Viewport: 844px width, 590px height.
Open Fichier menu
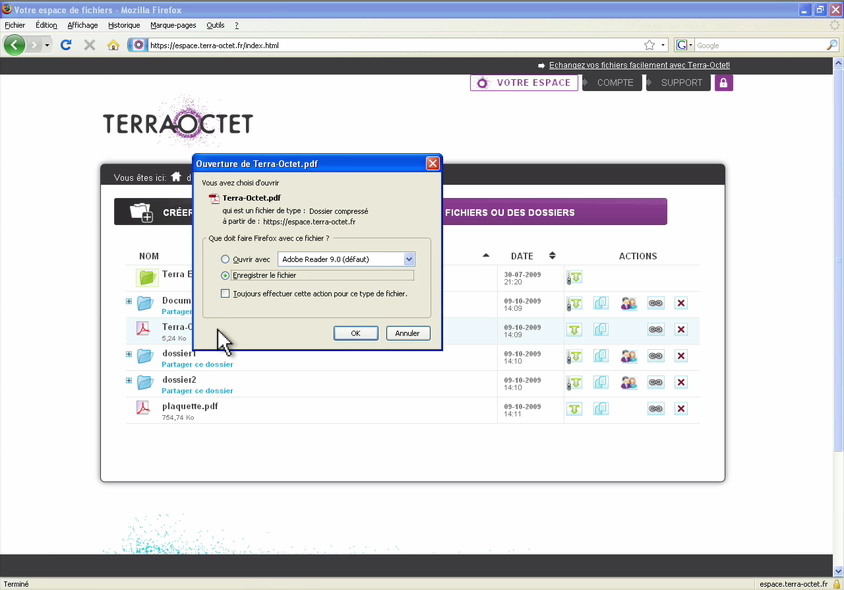[15, 25]
